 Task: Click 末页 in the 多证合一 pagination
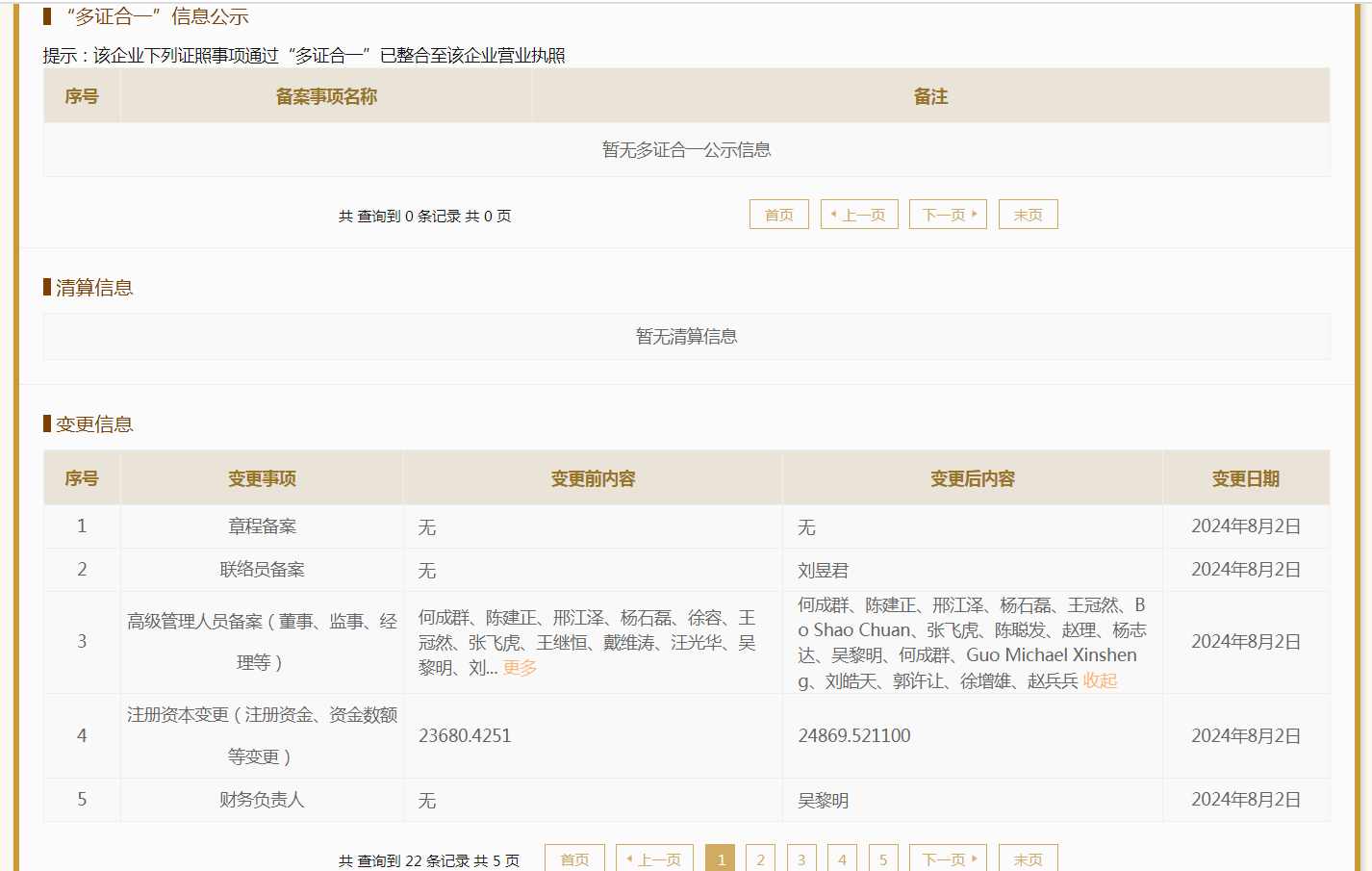[x=1028, y=215]
